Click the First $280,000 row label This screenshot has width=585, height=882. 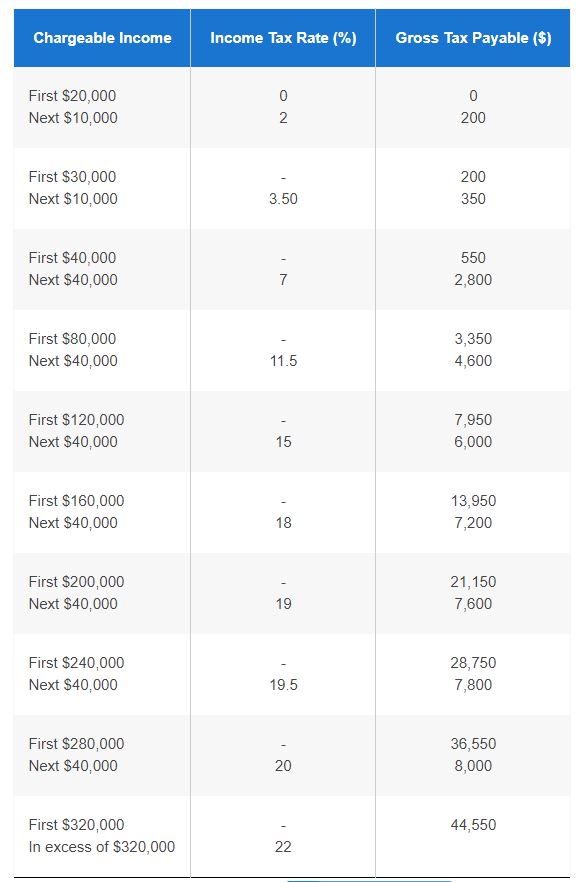[76, 744]
